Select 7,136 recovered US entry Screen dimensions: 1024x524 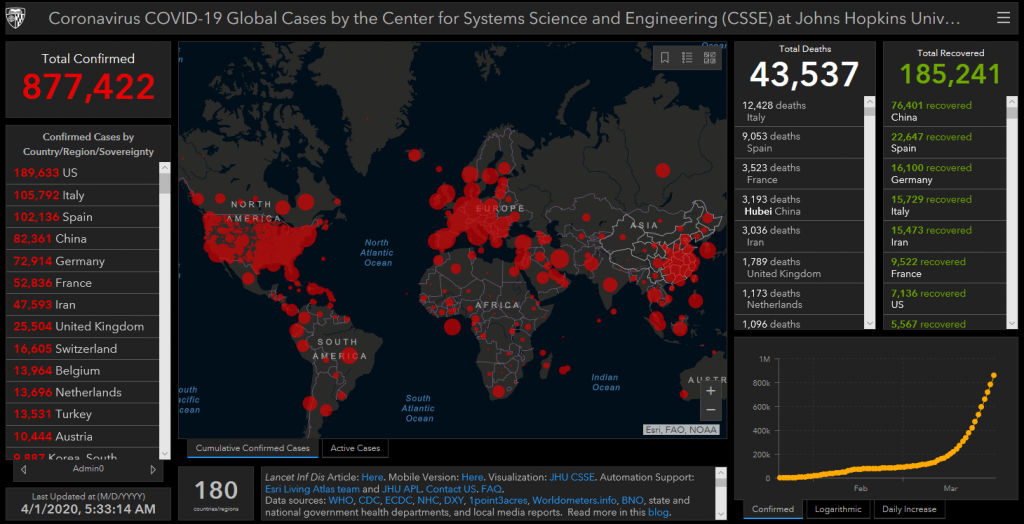click(x=945, y=299)
